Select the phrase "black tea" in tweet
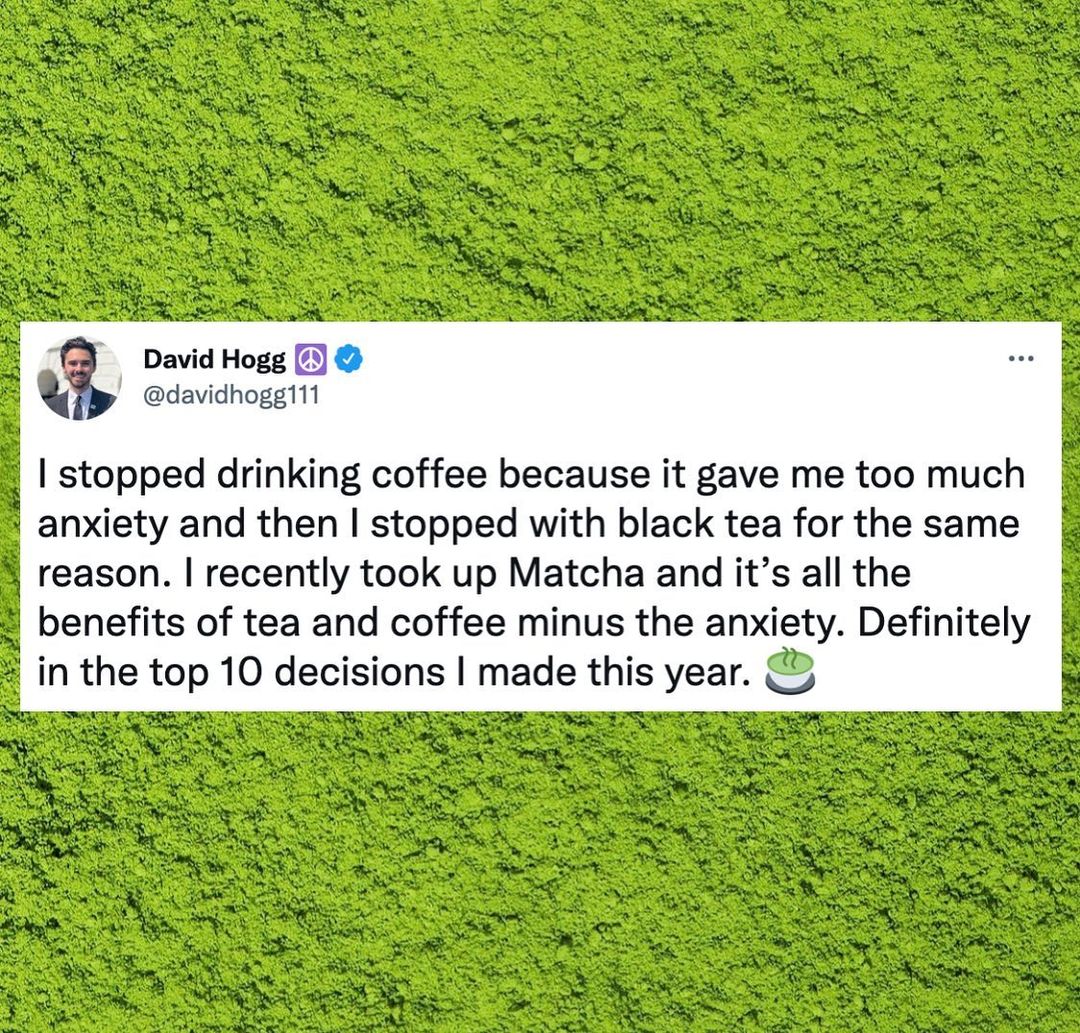Viewport: 1080px width, 1033px height. pyautogui.click(x=700, y=523)
